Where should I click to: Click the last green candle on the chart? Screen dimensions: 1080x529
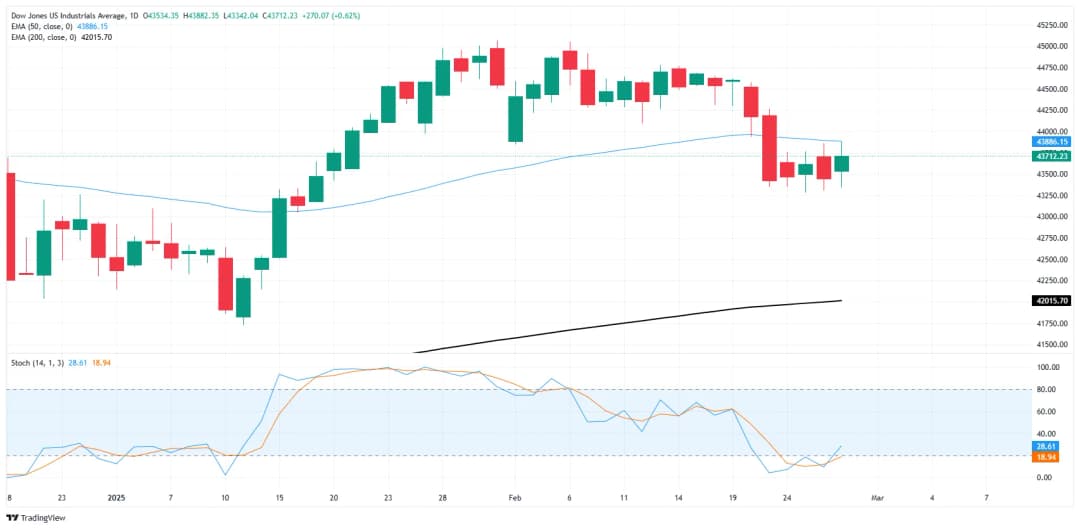[x=842, y=164]
